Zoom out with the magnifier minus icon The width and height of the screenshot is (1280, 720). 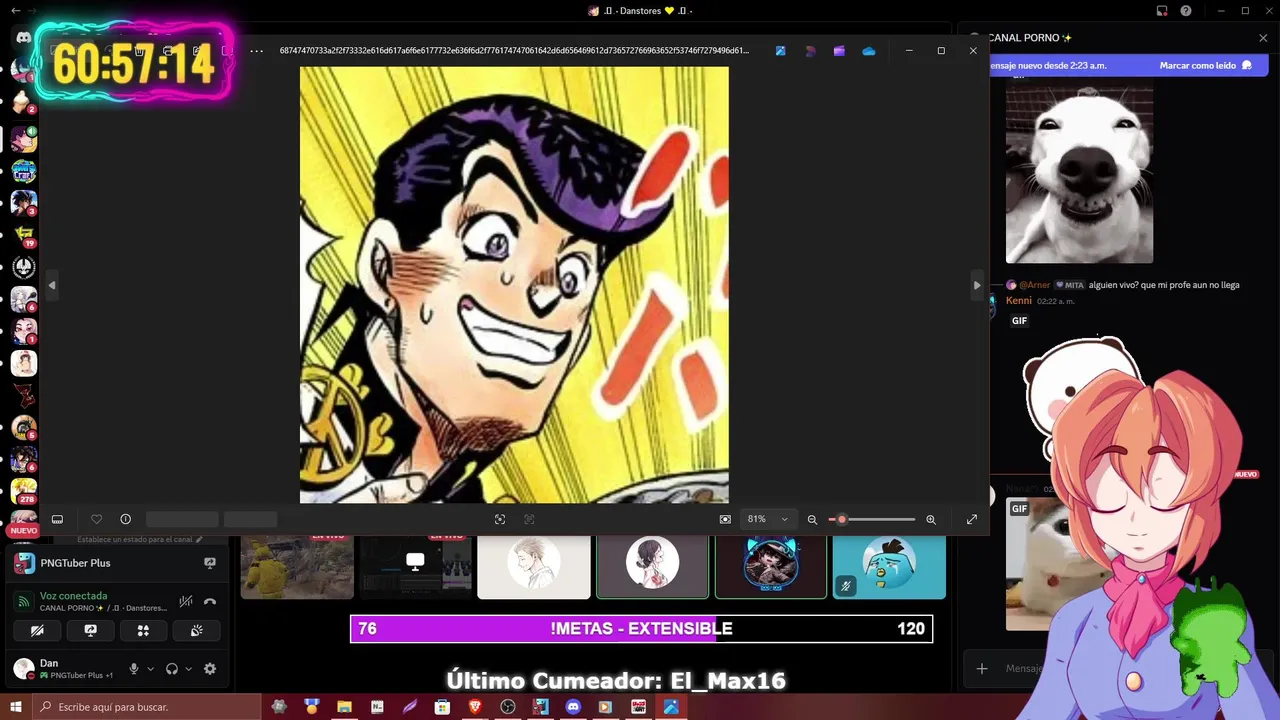[812, 519]
